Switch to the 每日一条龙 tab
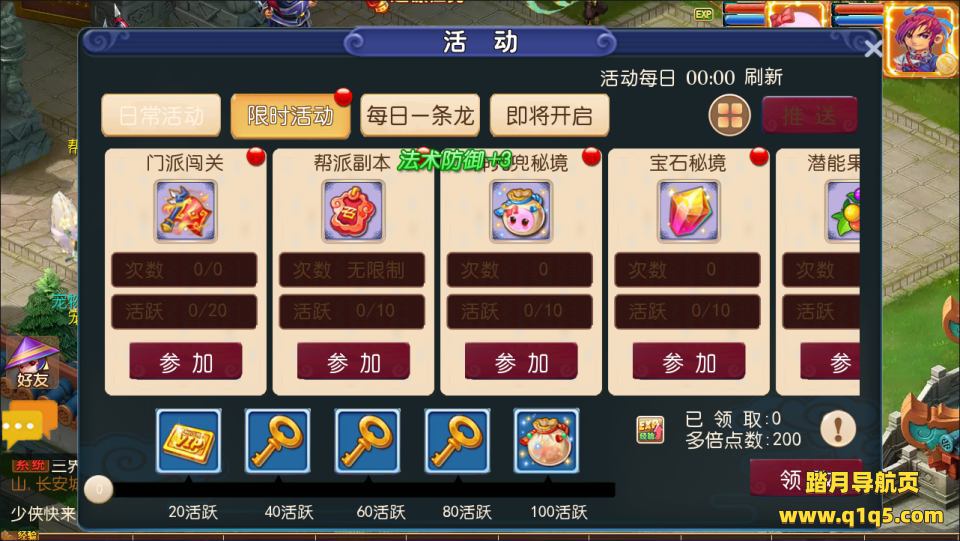This screenshot has width=960, height=541. (420, 115)
